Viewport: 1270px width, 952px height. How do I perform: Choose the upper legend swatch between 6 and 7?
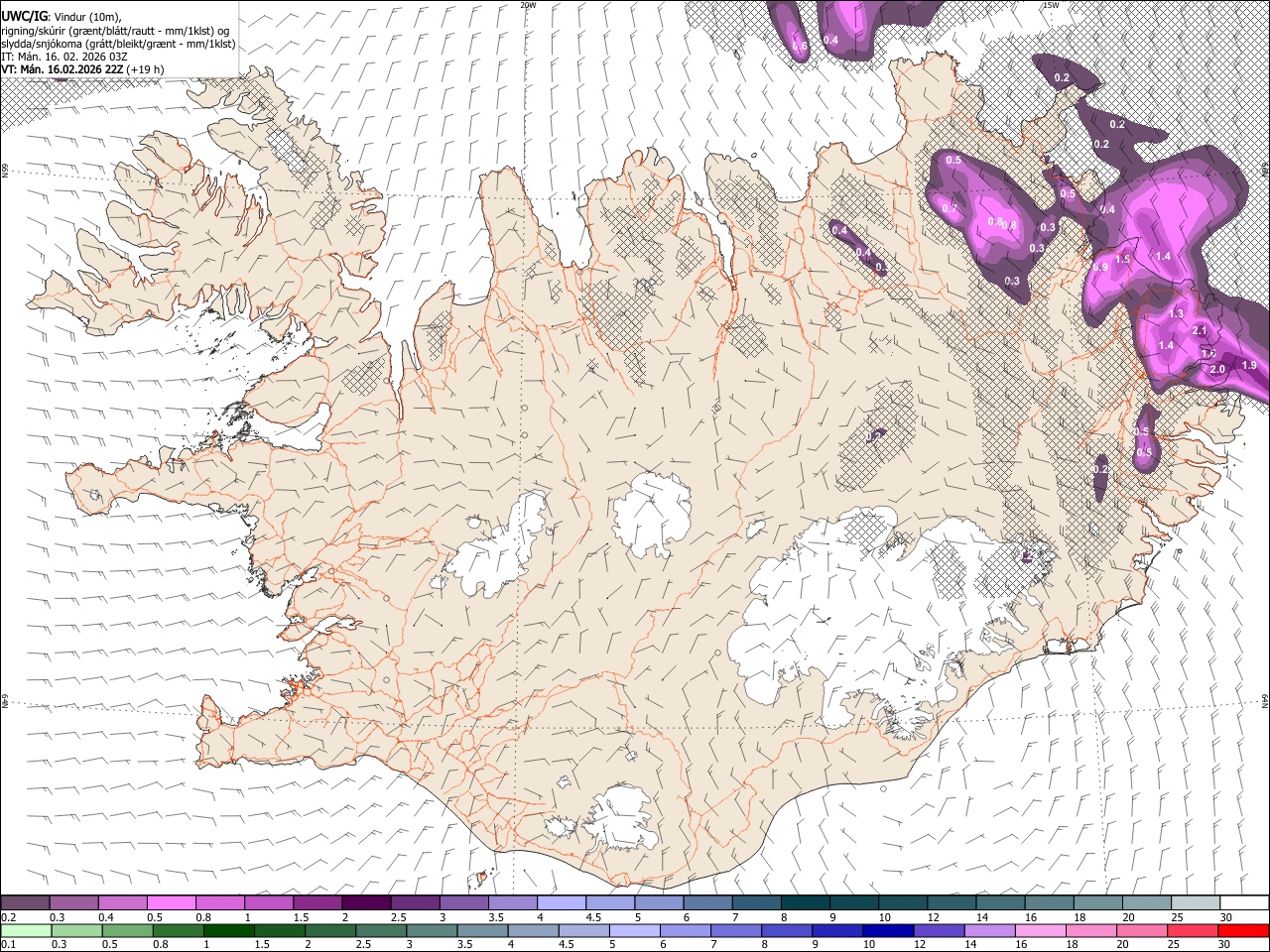pos(706,902)
